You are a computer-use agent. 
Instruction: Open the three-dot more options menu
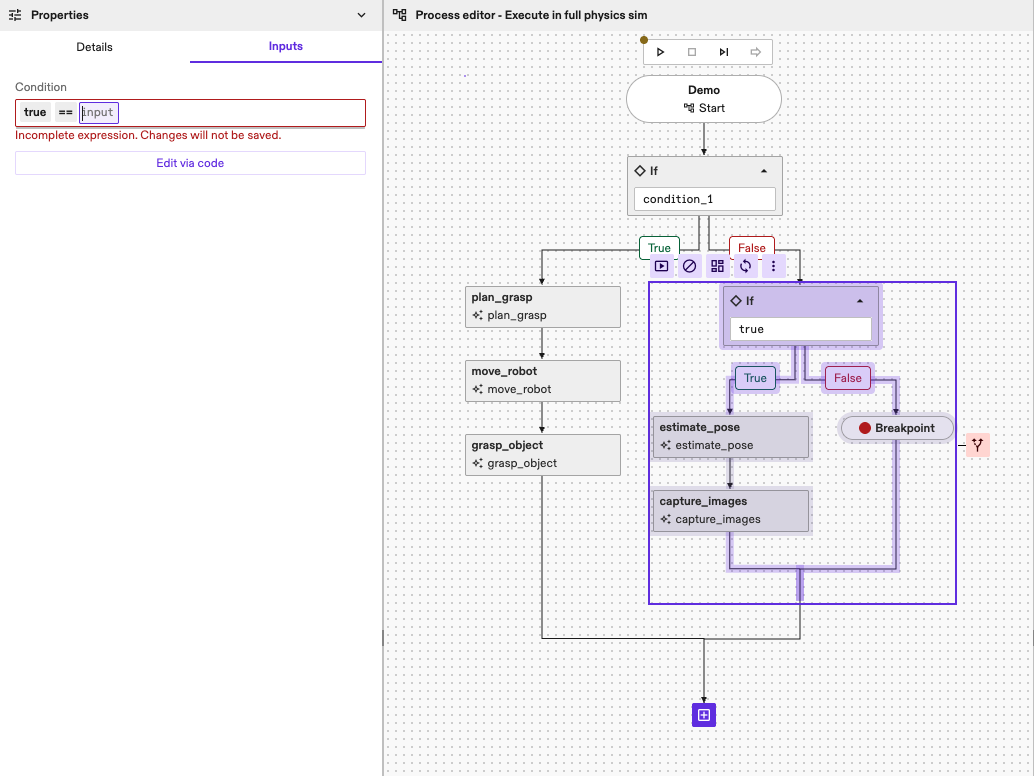(773, 266)
